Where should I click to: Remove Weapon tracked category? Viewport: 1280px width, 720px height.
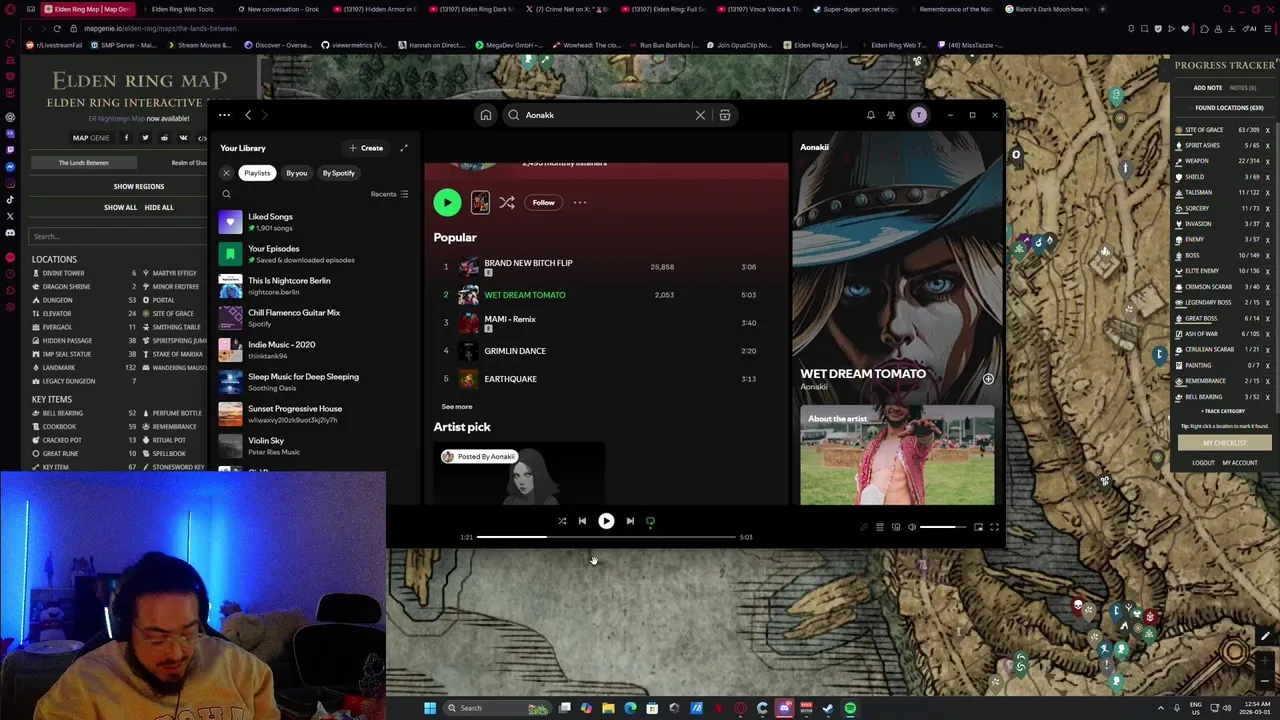click(1267, 161)
